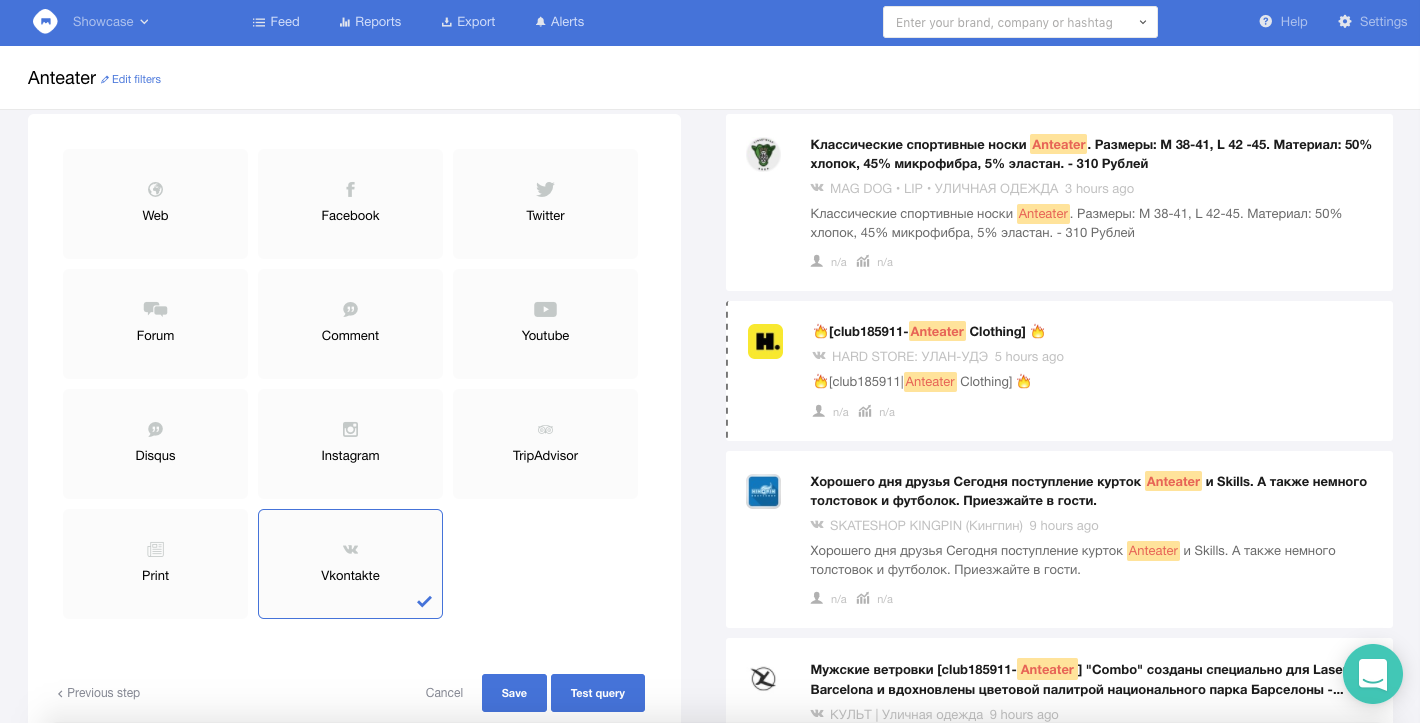Open the club185911-Anteater Clothing post title

click(928, 331)
